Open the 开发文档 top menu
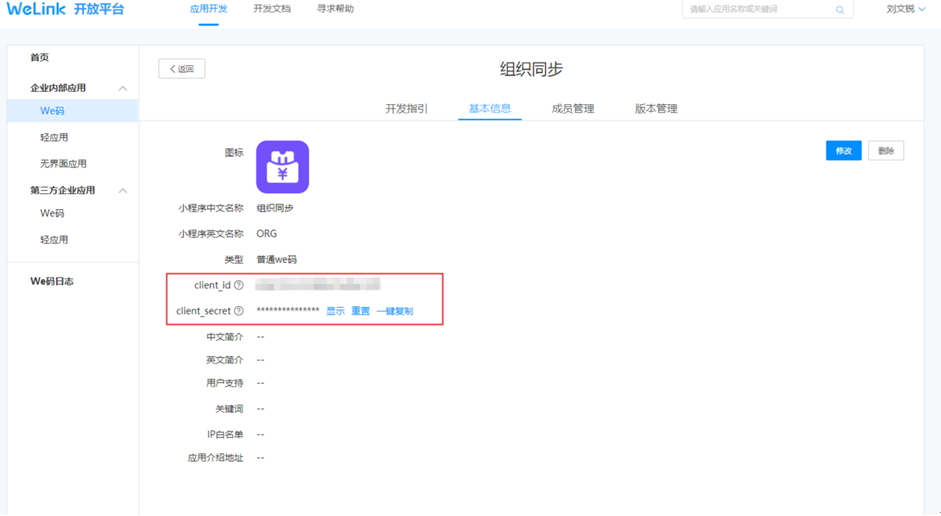This screenshot has height=516, width=941. tap(272, 9)
